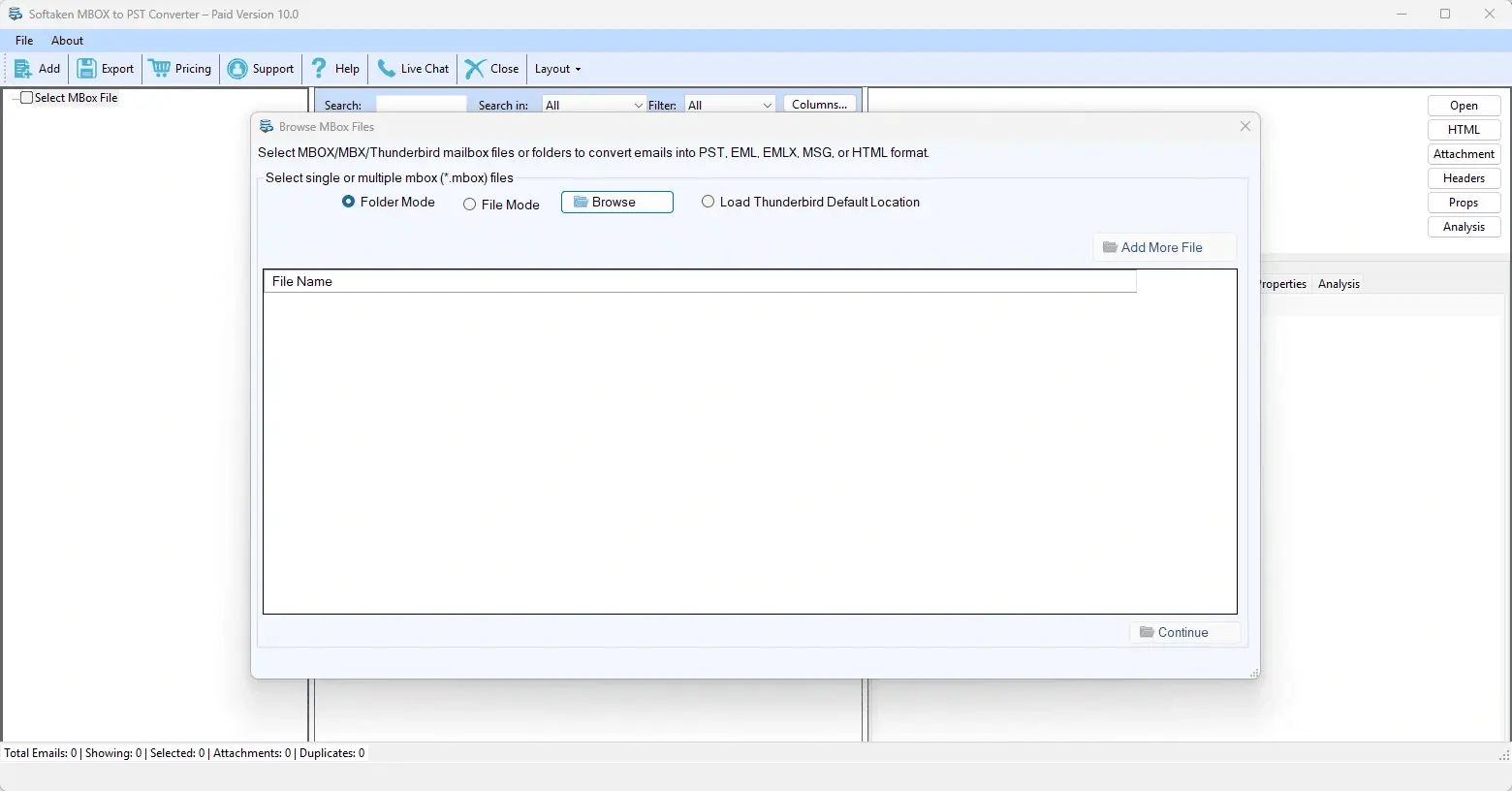Click the Close X icon in toolbar
Screen dimensions: 1512x791
475,69
